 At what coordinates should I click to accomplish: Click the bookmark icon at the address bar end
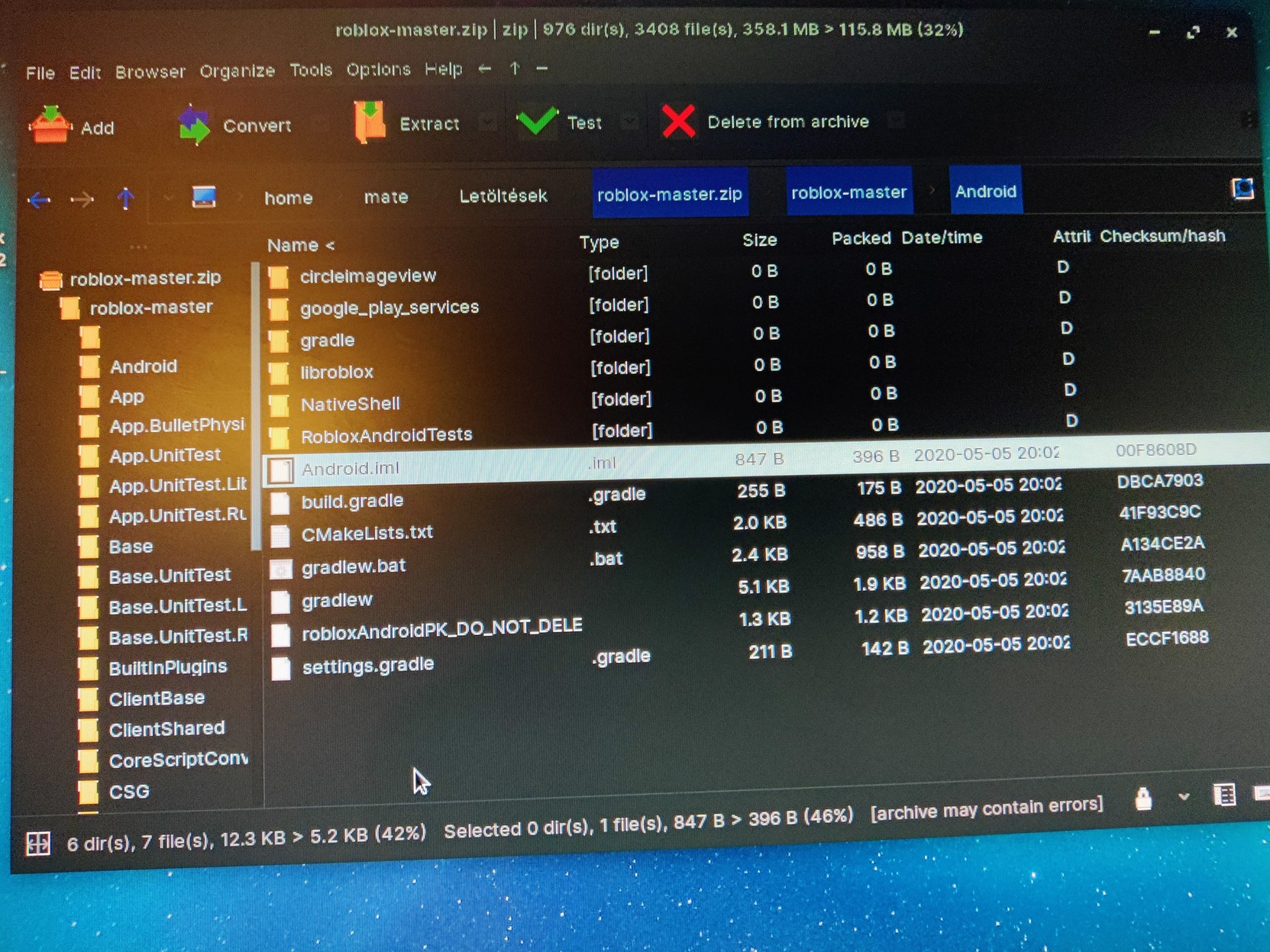click(x=1243, y=188)
